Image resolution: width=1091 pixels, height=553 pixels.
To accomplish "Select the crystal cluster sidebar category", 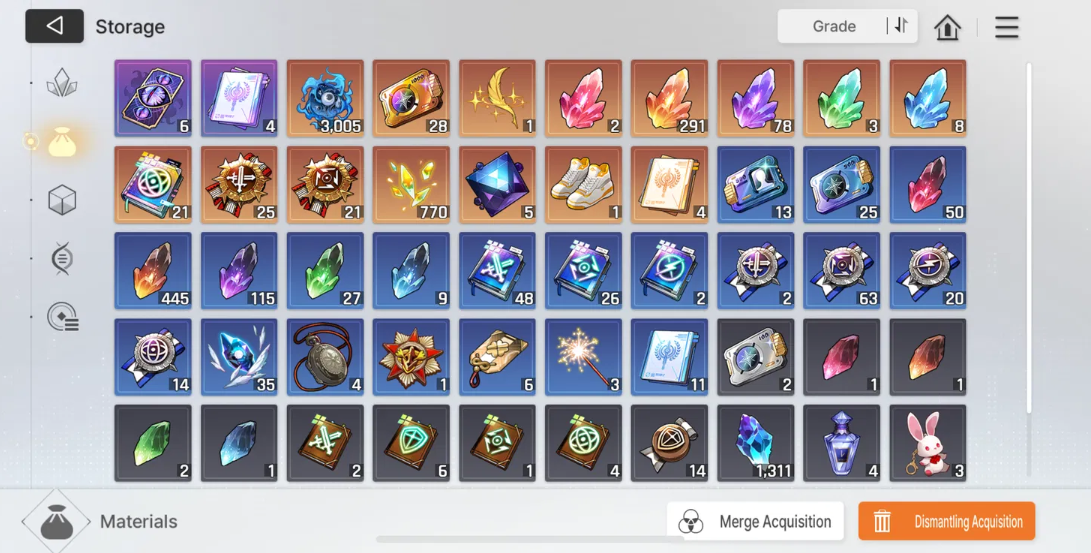I will tap(61, 83).
